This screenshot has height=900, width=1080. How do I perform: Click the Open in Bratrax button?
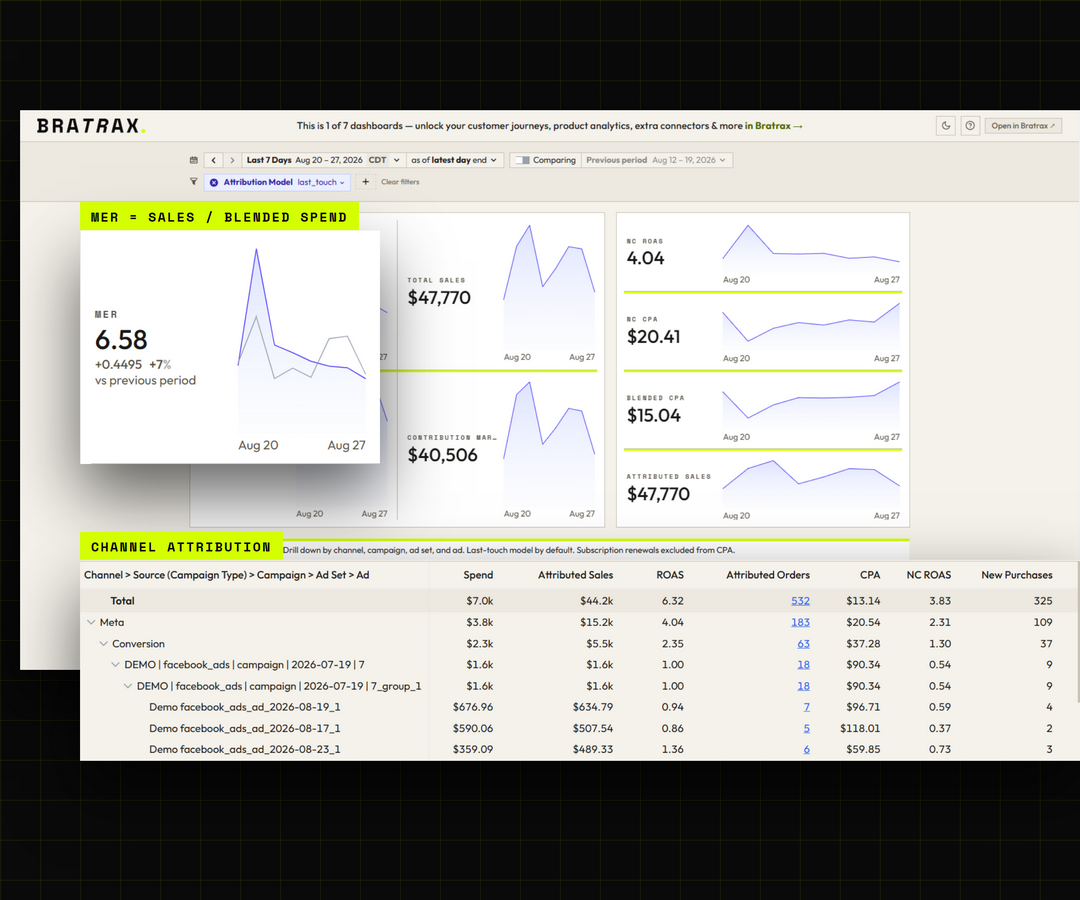coord(1023,126)
